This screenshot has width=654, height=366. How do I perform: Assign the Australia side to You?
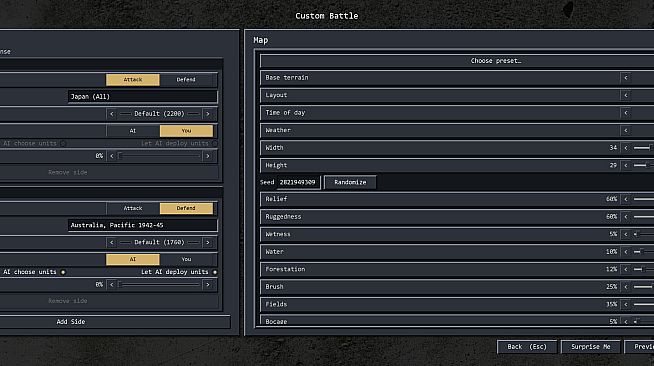186,259
